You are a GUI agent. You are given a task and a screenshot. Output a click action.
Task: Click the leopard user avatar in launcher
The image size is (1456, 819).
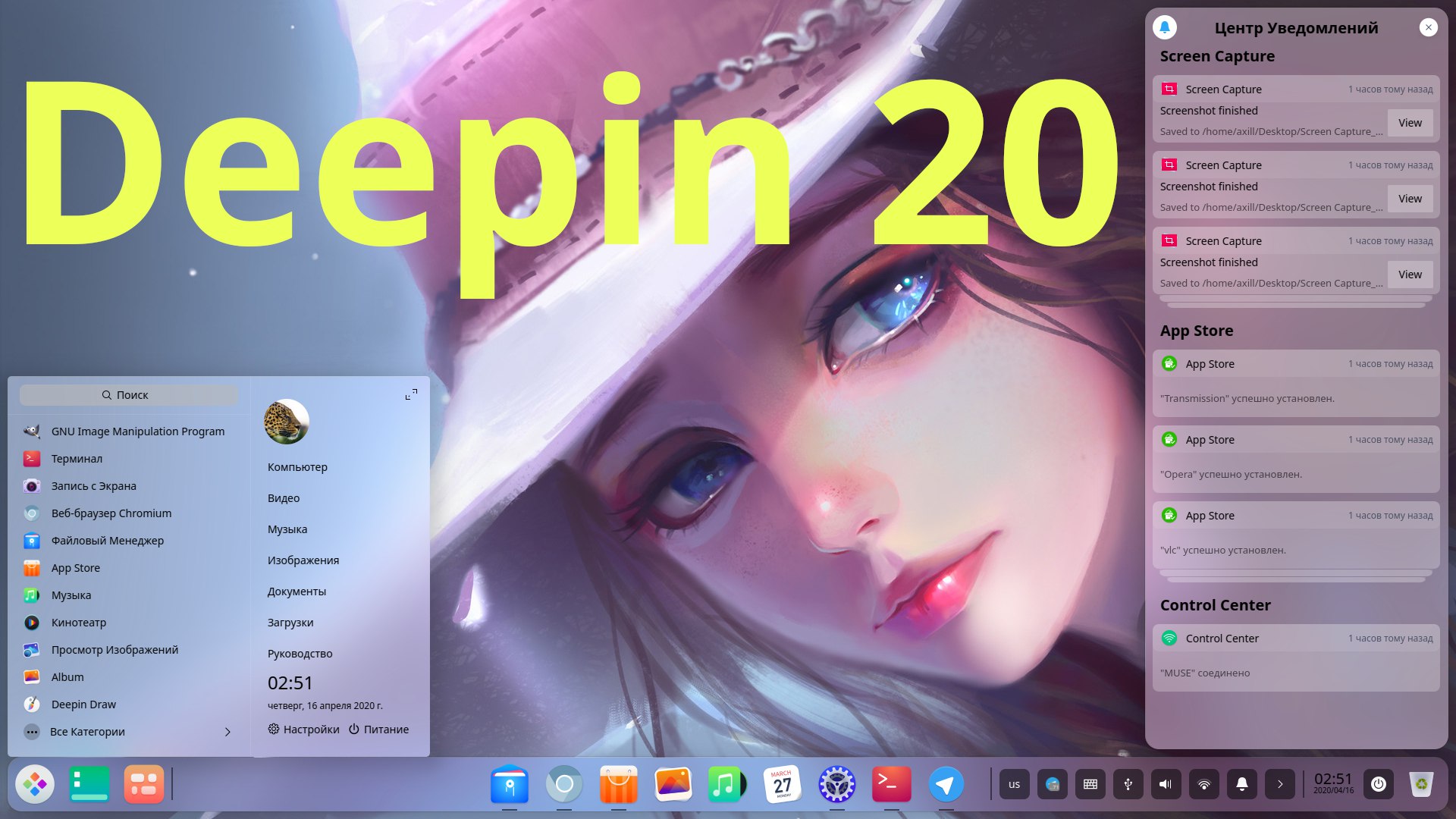tap(287, 422)
